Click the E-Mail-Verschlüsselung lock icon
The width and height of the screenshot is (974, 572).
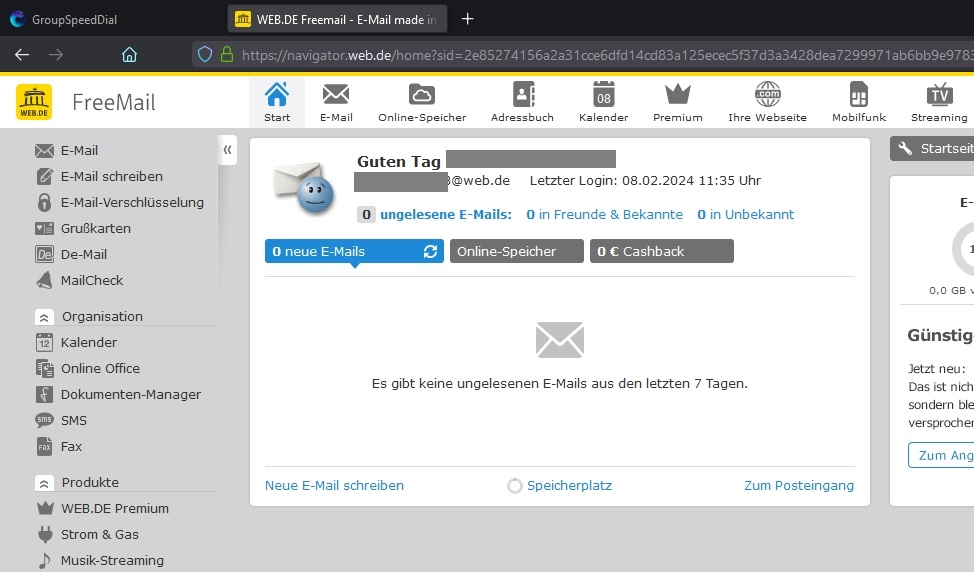[x=44, y=202]
